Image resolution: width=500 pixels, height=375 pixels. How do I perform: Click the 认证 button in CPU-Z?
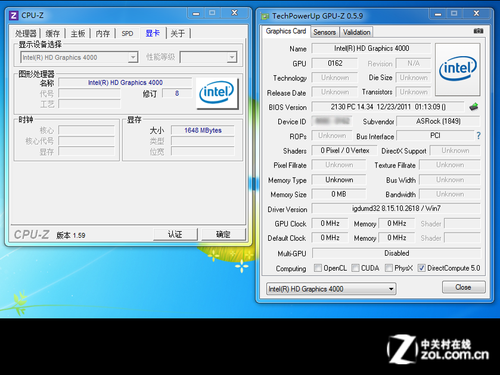[x=175, y=234]
